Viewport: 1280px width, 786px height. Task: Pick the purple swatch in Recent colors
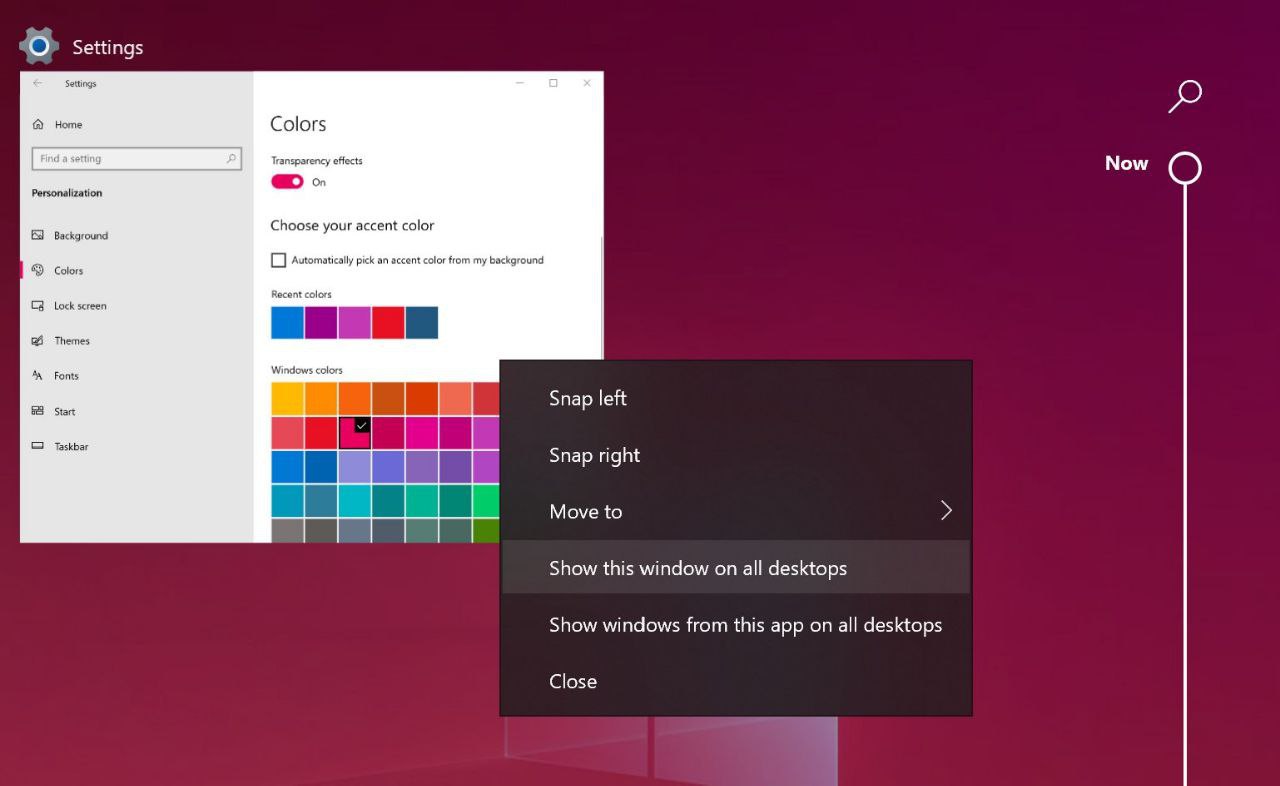pyautogui.click(x=321, y=322)
